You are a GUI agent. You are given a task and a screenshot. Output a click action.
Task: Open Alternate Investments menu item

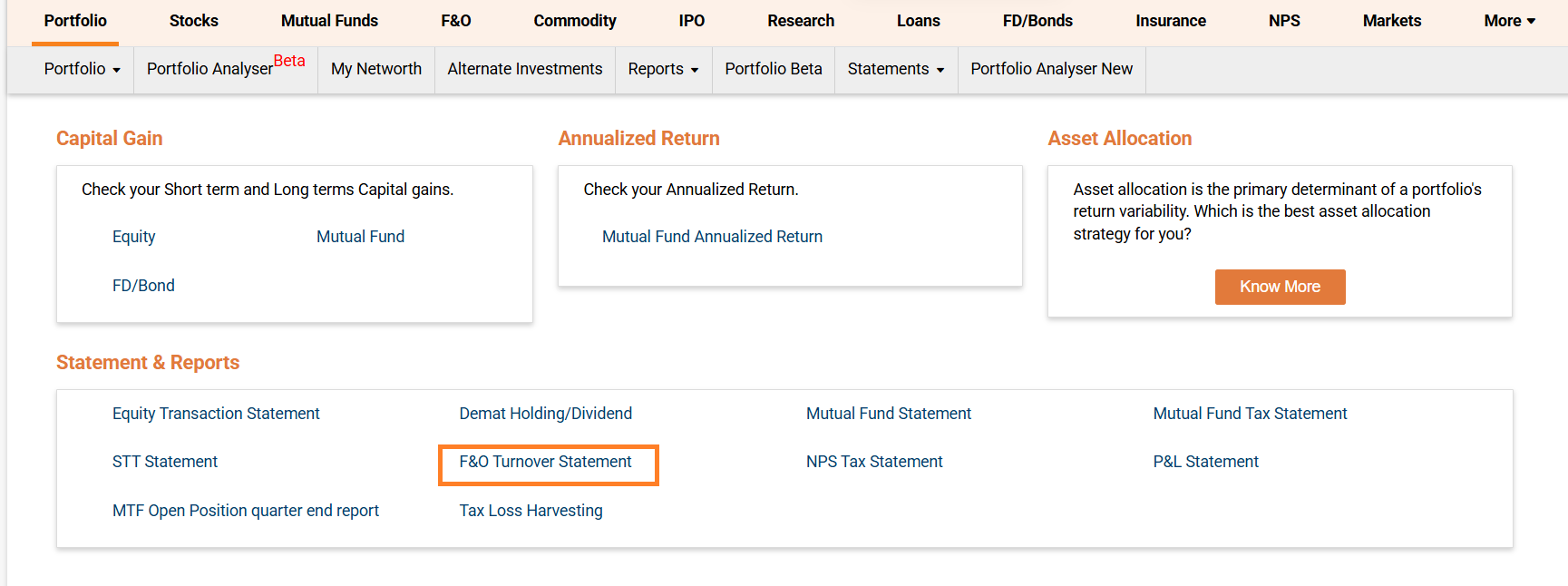click(524, 69)
